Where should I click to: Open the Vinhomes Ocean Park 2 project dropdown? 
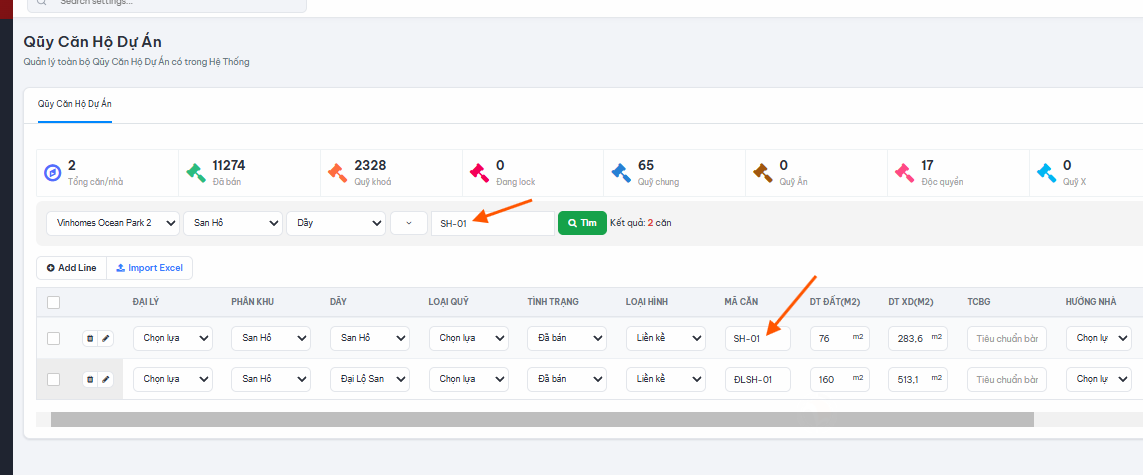click(113, 223)
